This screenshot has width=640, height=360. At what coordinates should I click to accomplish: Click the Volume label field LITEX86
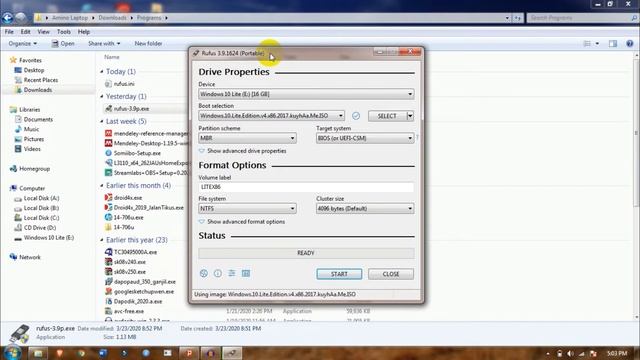(306, 187)
